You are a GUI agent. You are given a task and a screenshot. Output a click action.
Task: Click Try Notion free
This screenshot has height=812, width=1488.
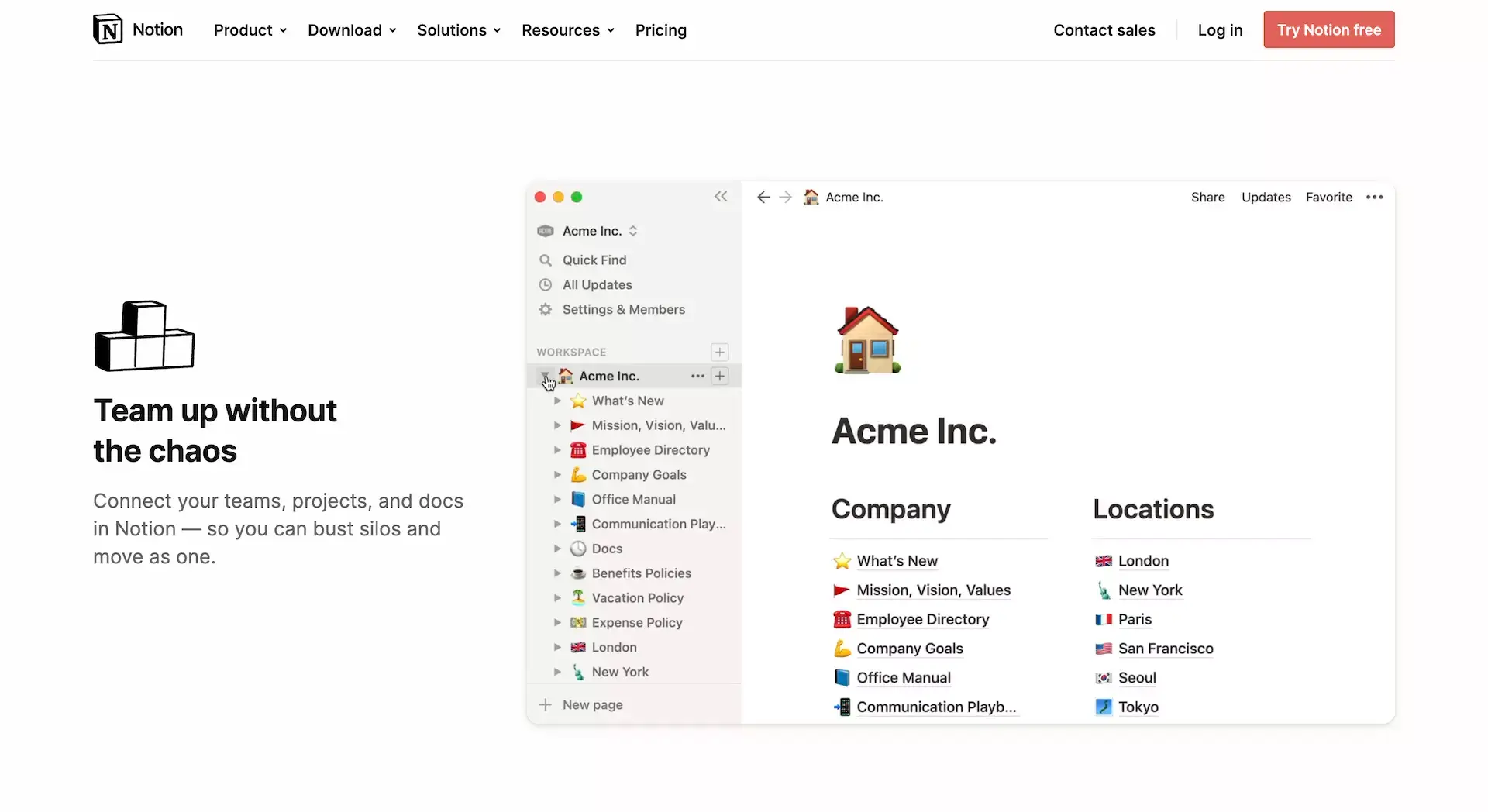point(1328,29)
